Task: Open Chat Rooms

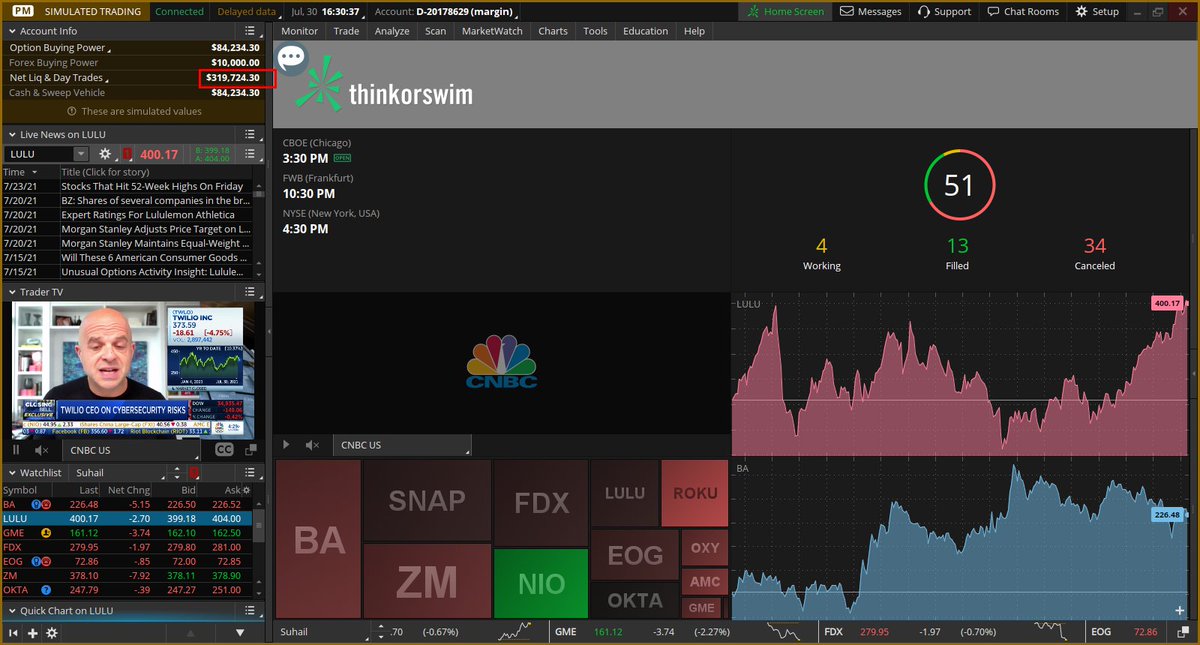Action: coord(1022,11)
